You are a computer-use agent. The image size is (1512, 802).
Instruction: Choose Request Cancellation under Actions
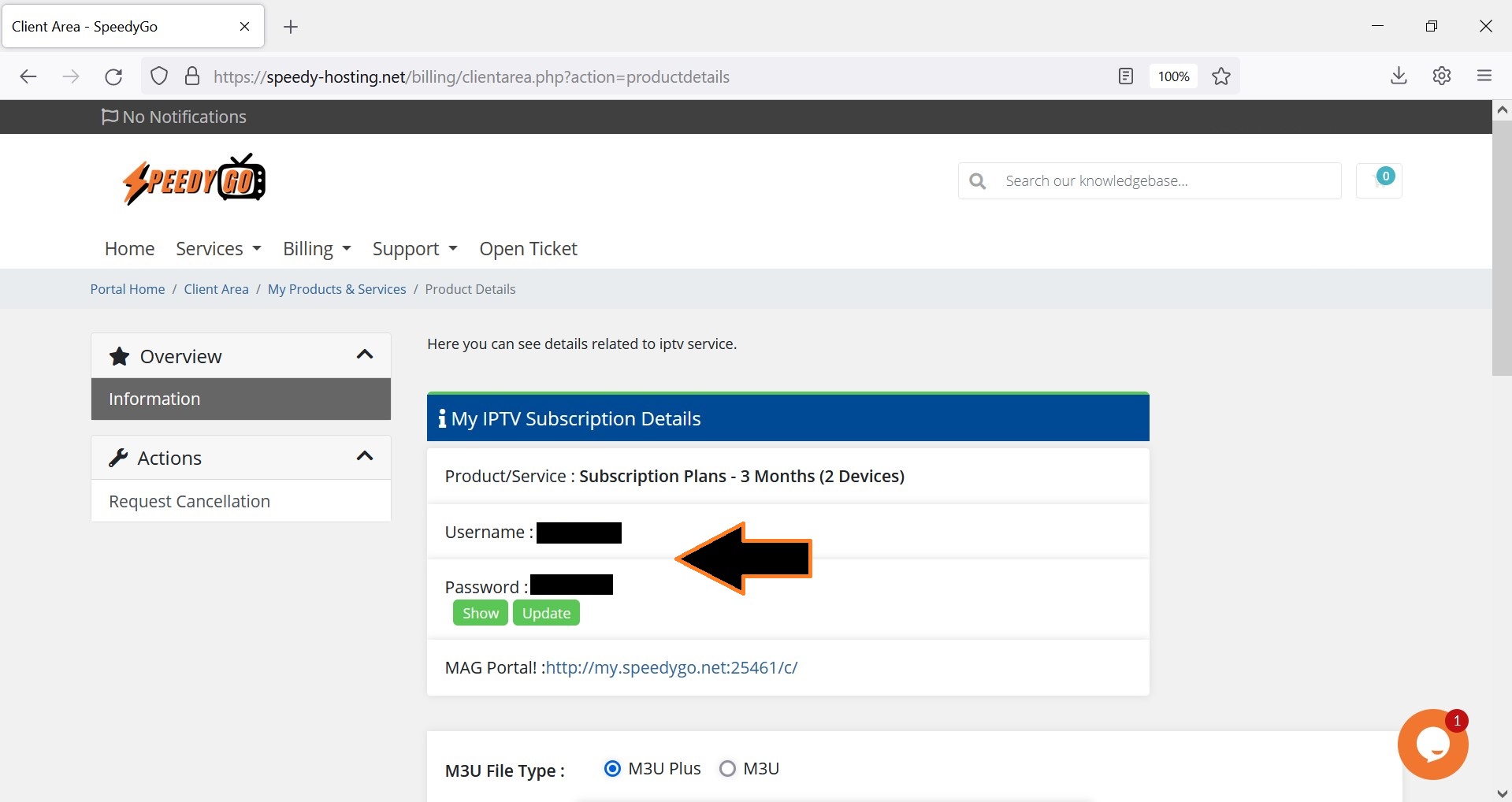pos(241,501)
